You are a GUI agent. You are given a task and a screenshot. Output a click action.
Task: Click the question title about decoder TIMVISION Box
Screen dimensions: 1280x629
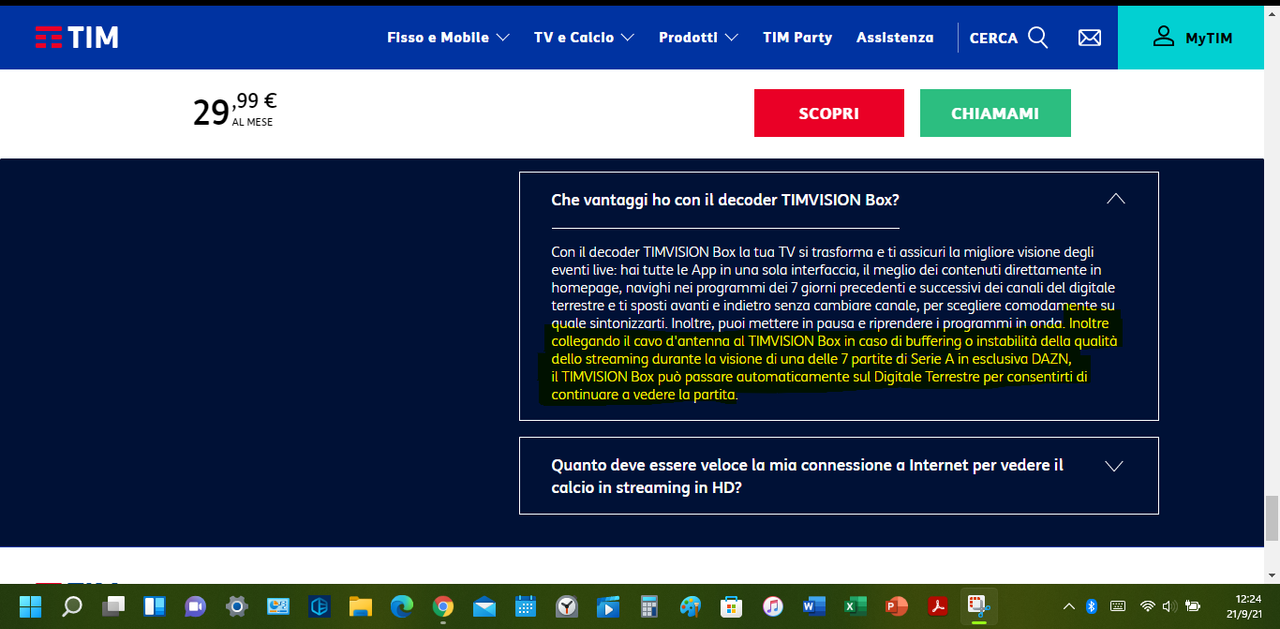tap(725, 199)
